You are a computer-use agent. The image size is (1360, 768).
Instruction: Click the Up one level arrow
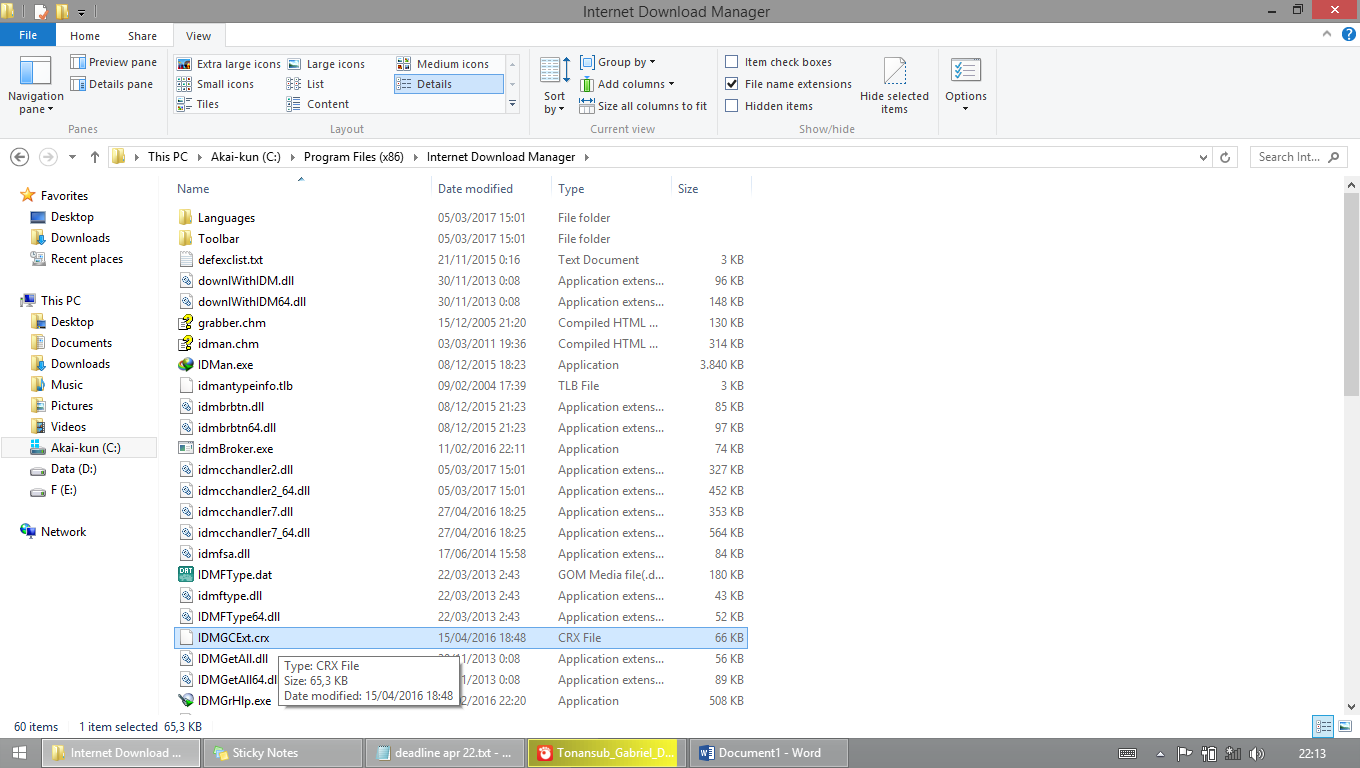95,157
